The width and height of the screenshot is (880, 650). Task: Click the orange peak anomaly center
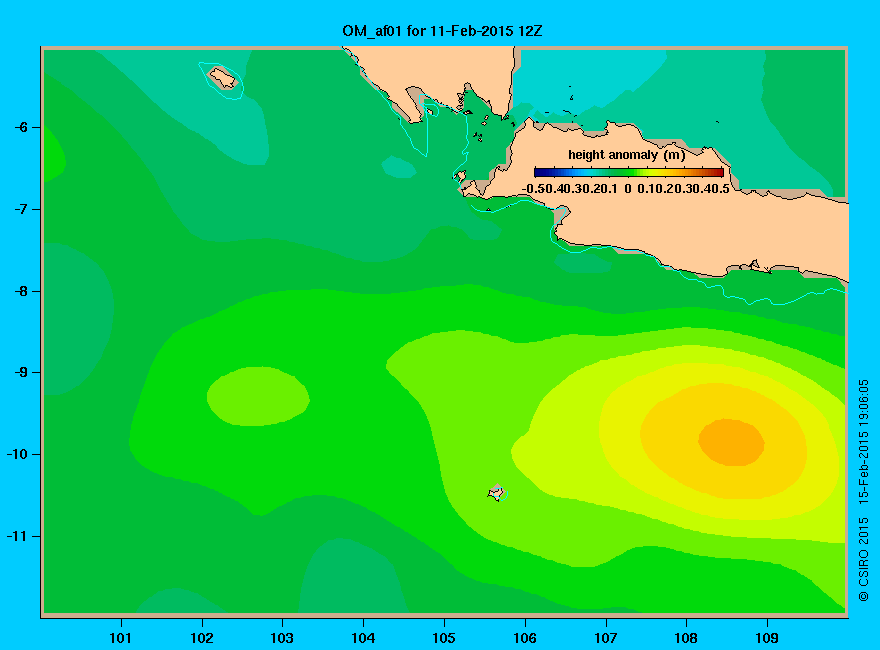point(731,442)
